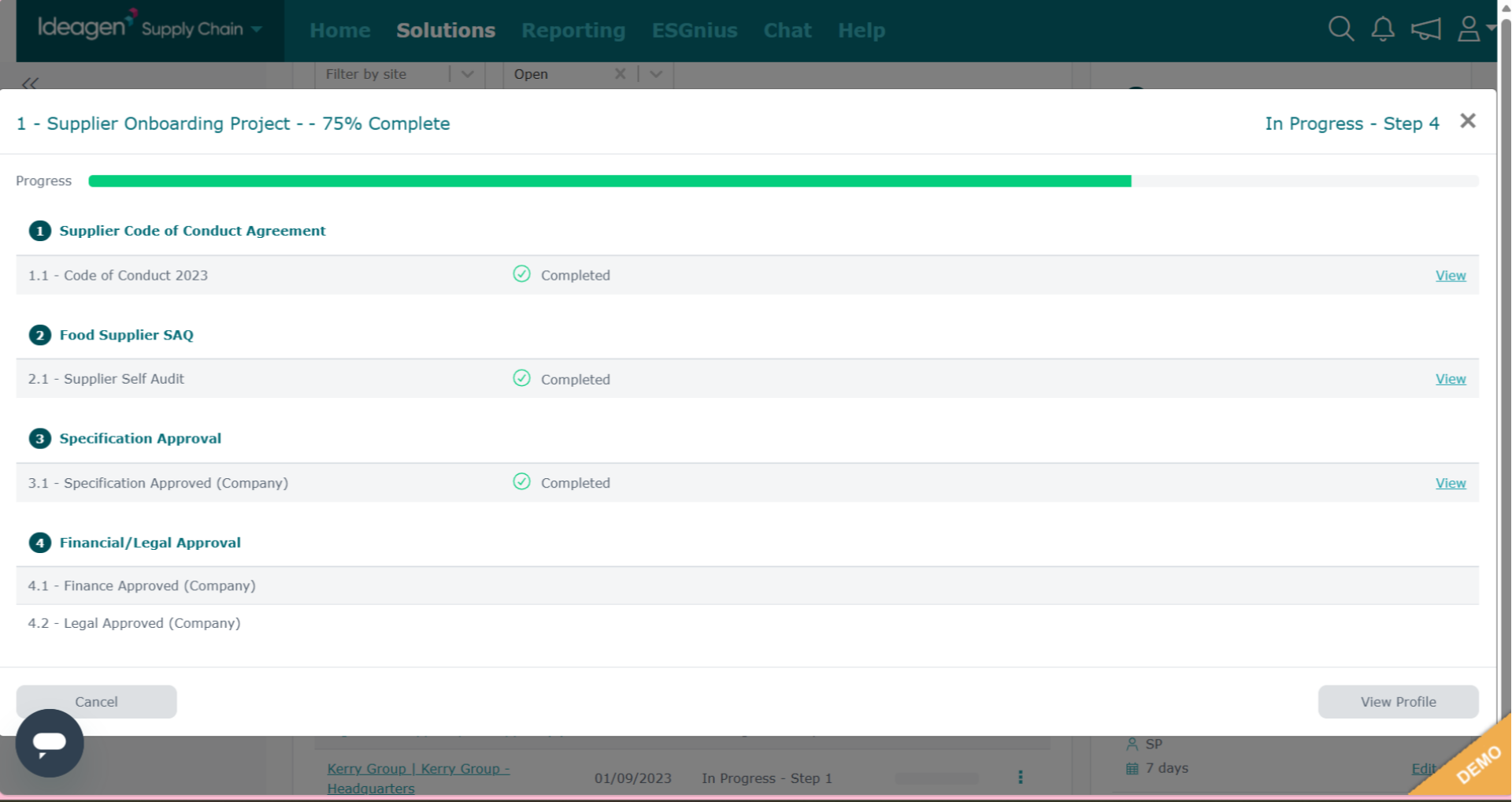The image size is (1512, 802).
Task: Collapse sidebar with double chevron icon
Action: [30, 83]
